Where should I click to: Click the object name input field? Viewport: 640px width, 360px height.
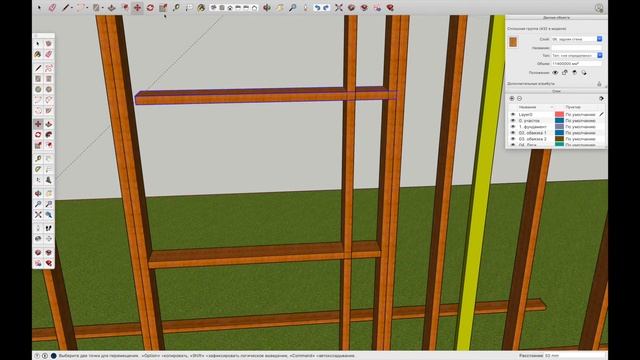(x=577, y=48)
